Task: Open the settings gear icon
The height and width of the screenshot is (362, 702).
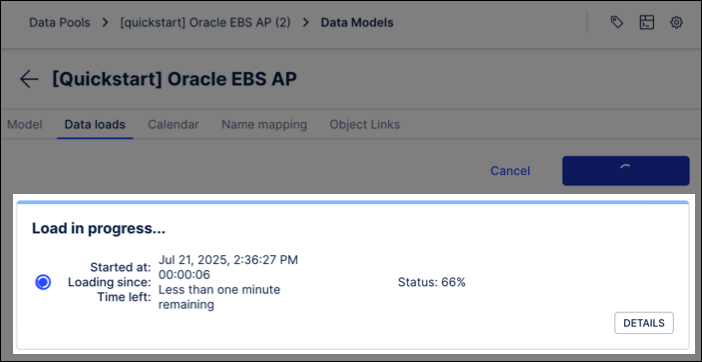Action: tap(676, 22)
